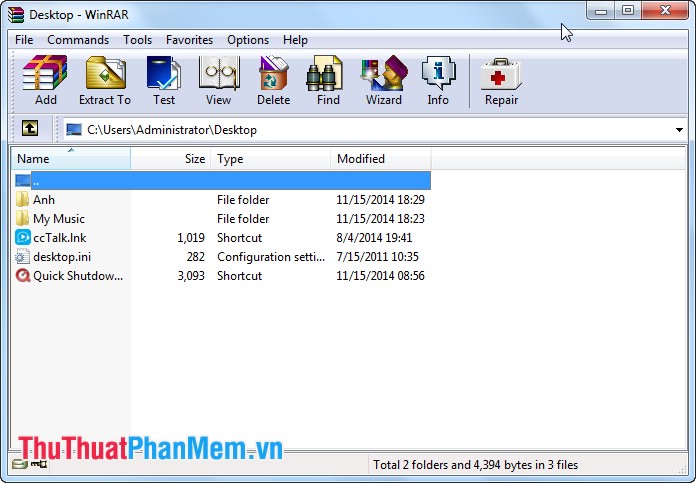This screenshot has width=696, height=483.
Task: Sort by the Name column header
Action: (x=71, y=158)
